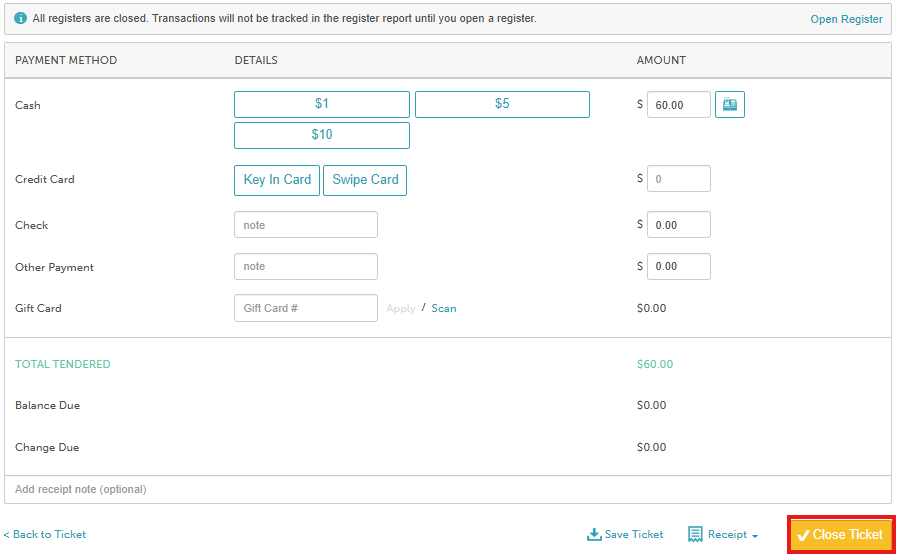Close the ticket with the yellow button
Image resolution: width=901 pixels, height=560 pixels.
pos(841,535)
